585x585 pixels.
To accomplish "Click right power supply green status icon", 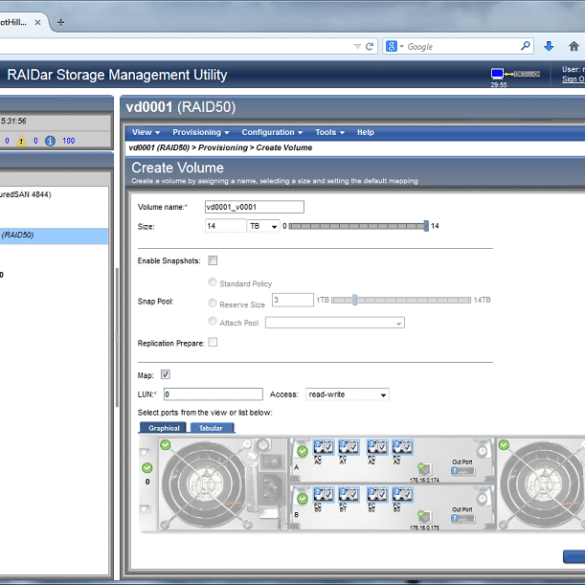I will coord(504,444).
